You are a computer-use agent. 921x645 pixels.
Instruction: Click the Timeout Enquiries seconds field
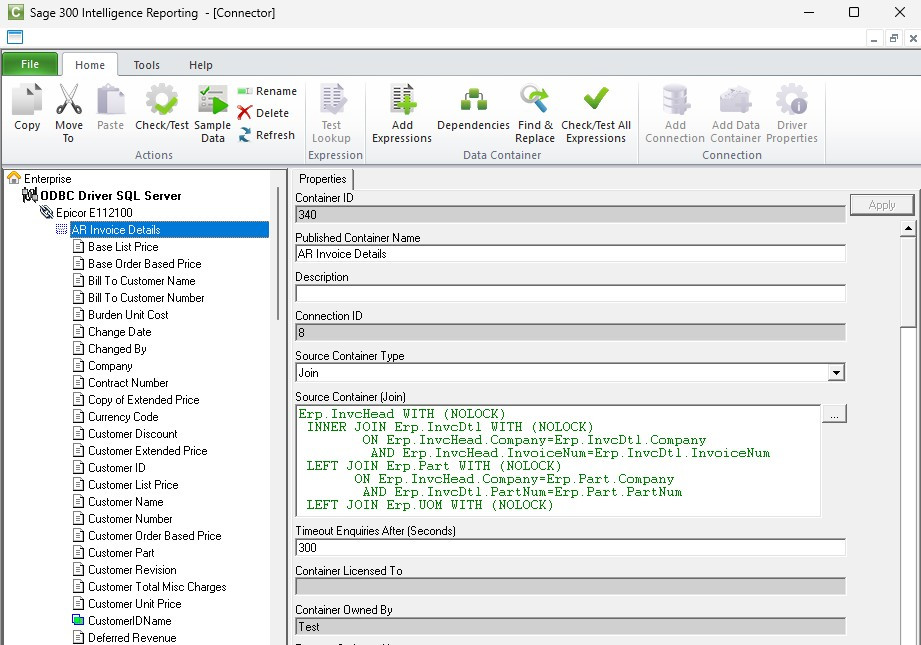(570, 547)
